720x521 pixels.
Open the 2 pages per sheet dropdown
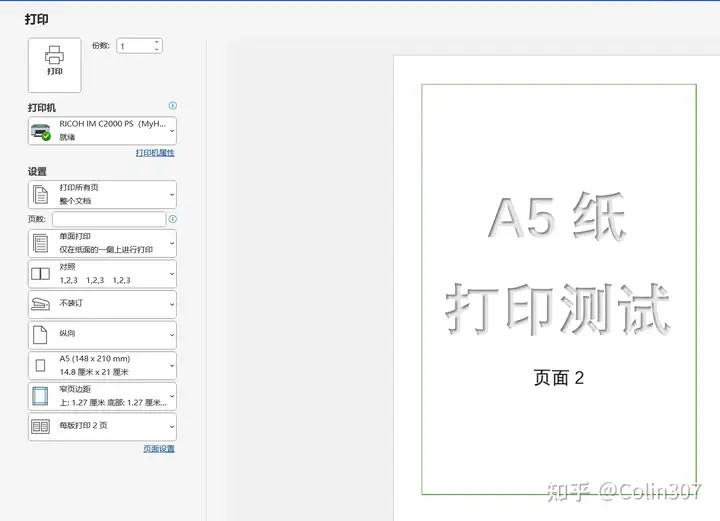coord(102,427)
